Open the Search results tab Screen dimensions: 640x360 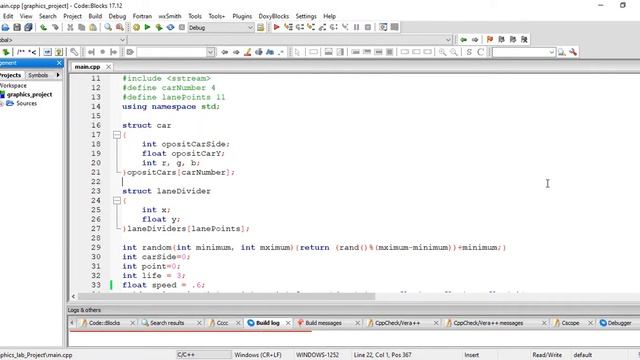click(x=167, y=323)
